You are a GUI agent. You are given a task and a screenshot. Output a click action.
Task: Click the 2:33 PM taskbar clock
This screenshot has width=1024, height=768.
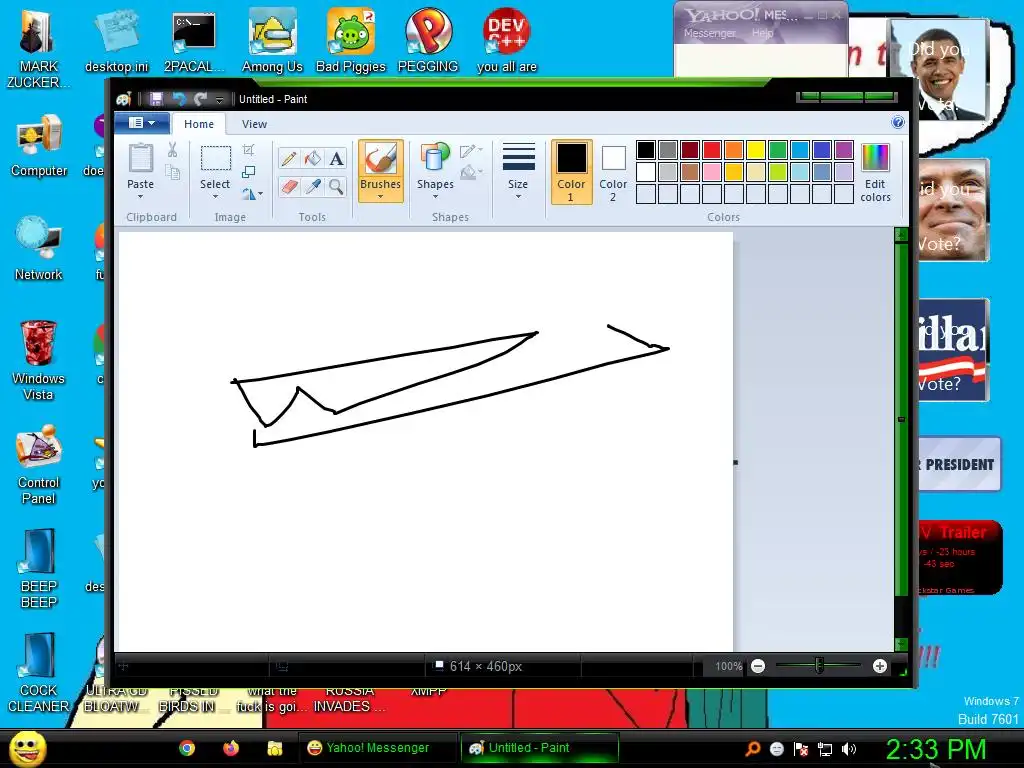[x=935, y=749]
